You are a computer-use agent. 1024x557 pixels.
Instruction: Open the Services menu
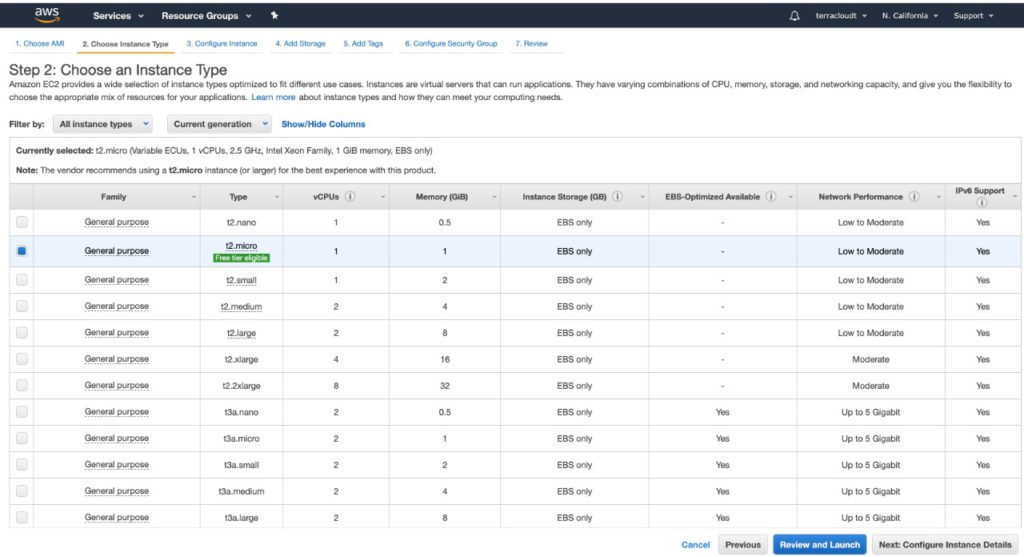coord(118,16)
